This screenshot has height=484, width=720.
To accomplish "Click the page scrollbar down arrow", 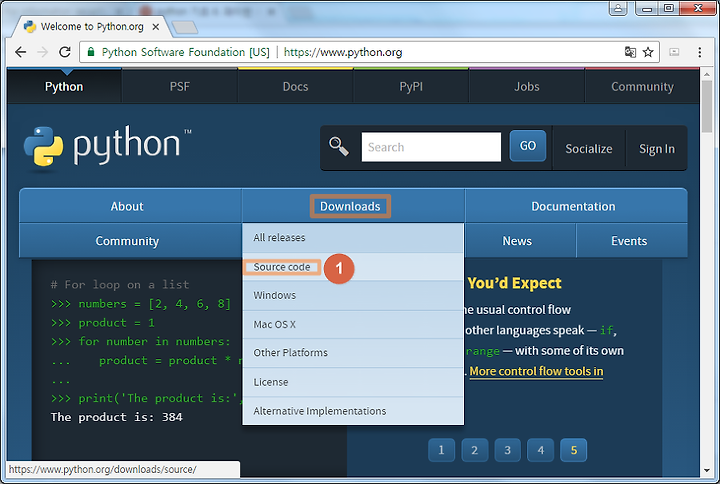I will coord(707,471).
